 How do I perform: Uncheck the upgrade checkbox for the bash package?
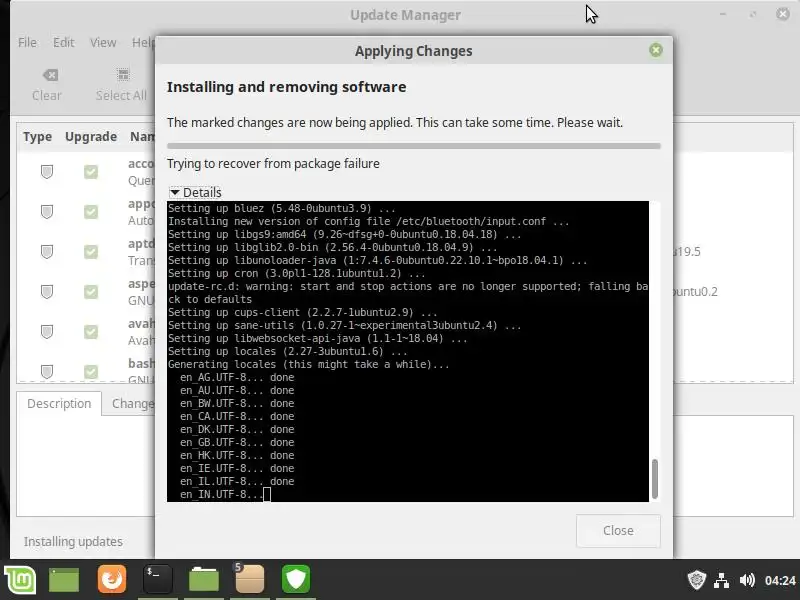click(x=91, y=371)
